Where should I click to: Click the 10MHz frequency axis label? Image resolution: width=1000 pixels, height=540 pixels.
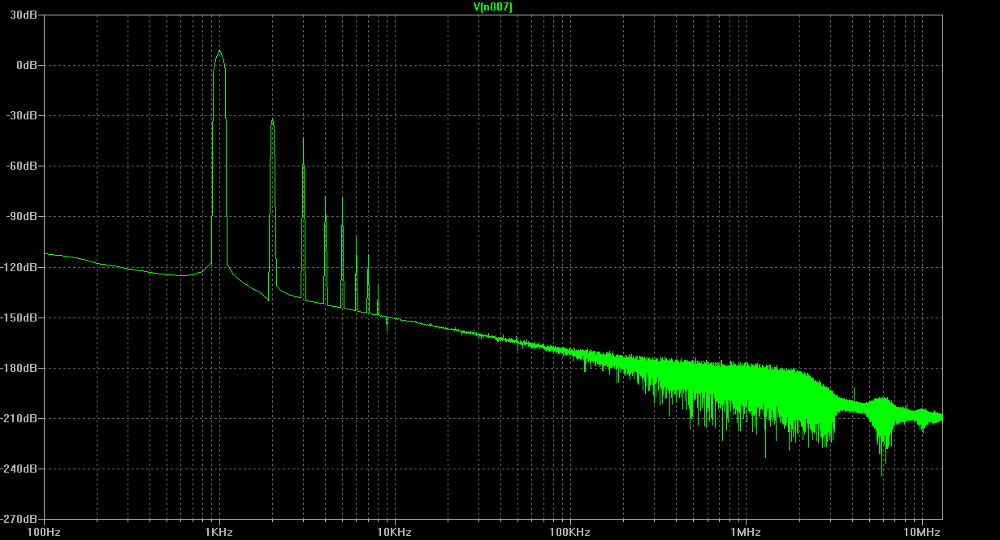[920, 531]
